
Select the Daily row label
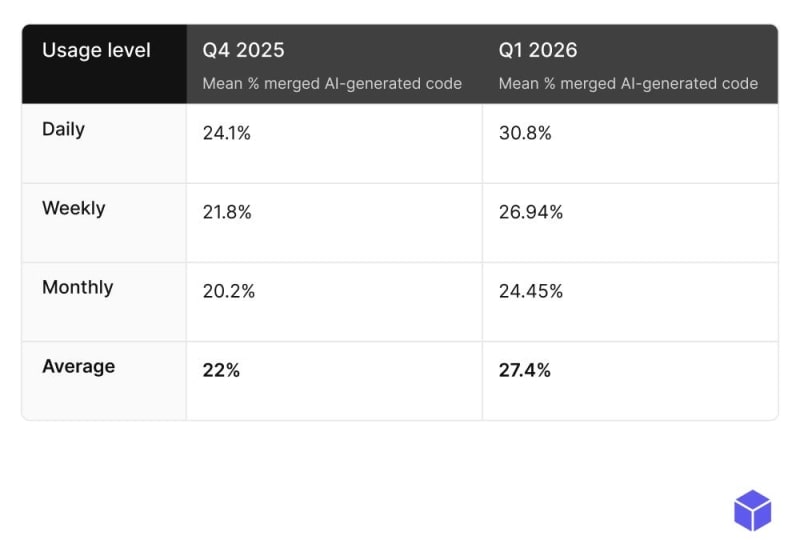[63, 129]
